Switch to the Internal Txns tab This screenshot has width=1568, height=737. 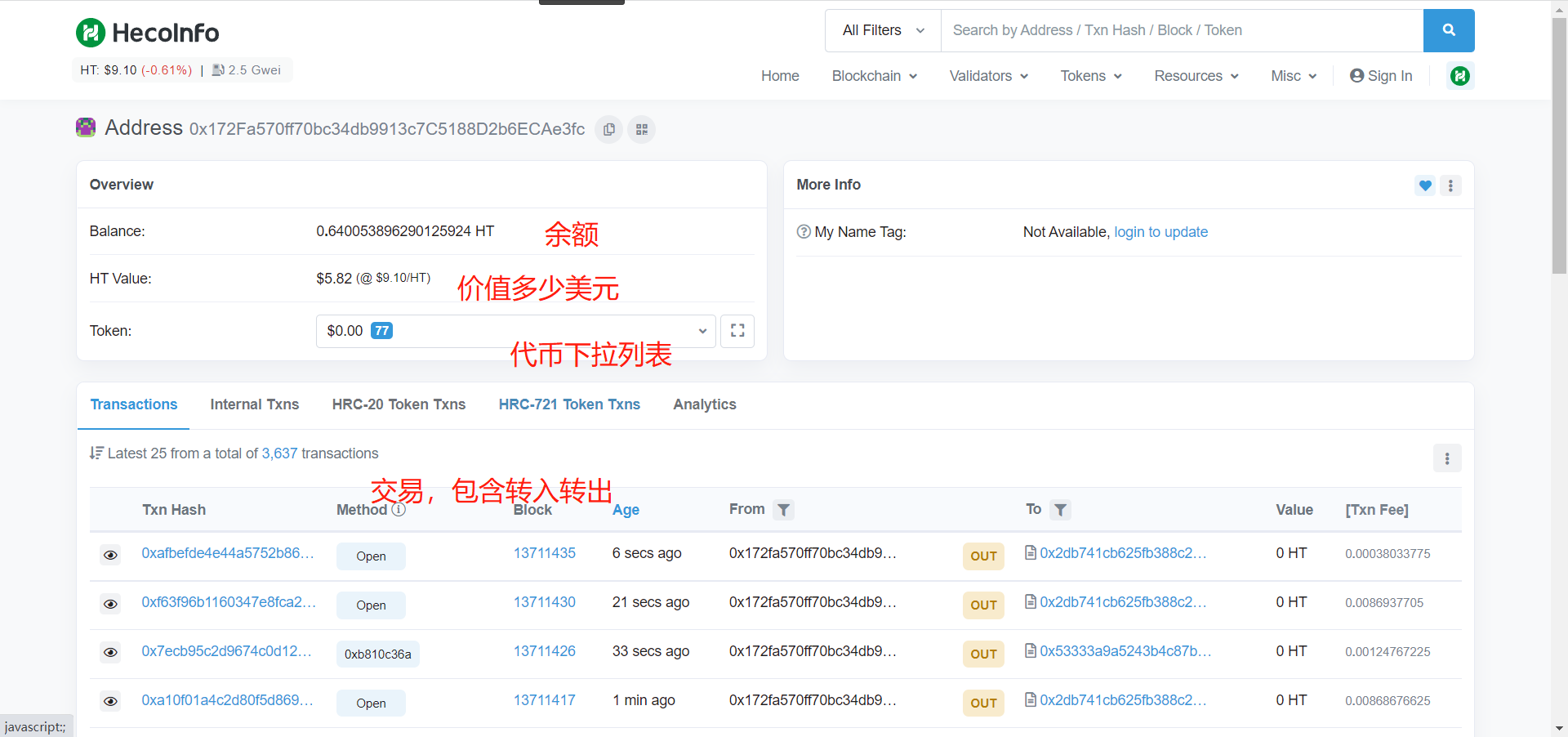pos(254,404)
